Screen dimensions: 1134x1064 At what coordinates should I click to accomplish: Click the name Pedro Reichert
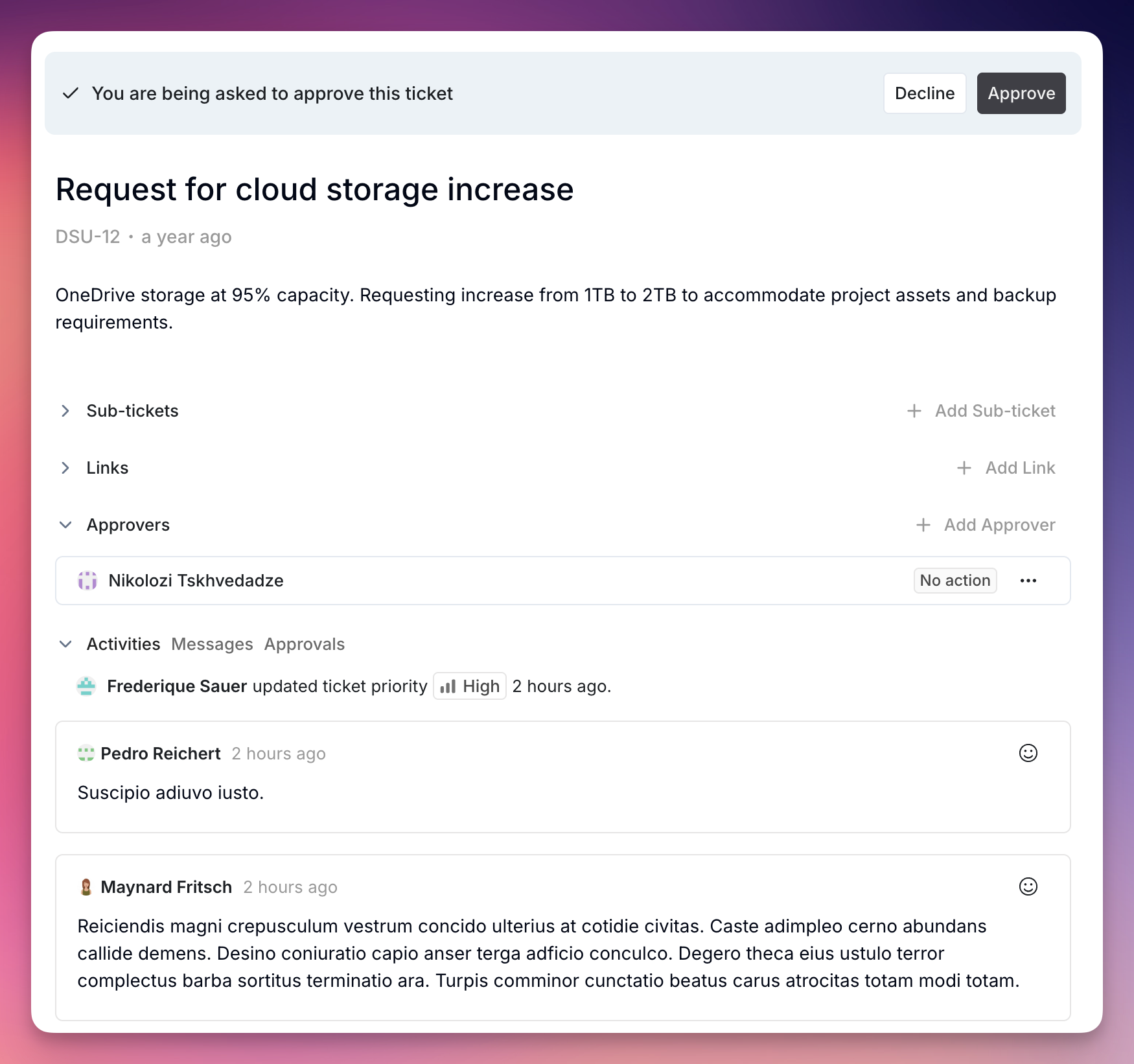point(161,754)
